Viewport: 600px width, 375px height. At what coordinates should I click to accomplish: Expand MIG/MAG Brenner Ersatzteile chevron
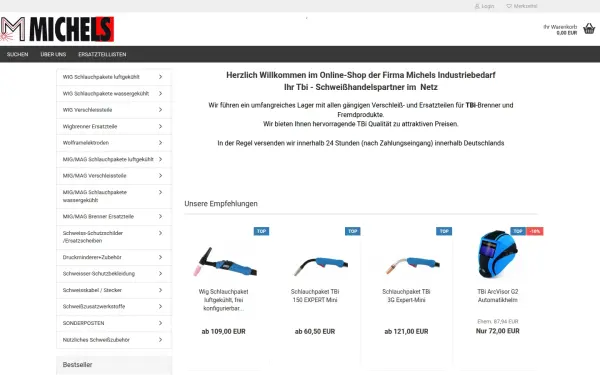(160, 217)
